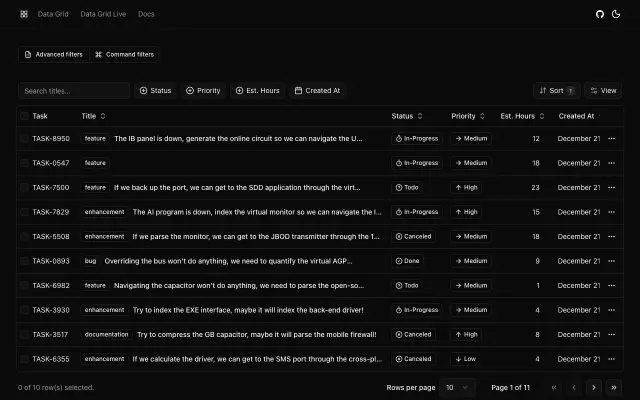Check the TASK-7500 row checkbox
This screenshot has width=640, height=400.
(x=24, y=188)
